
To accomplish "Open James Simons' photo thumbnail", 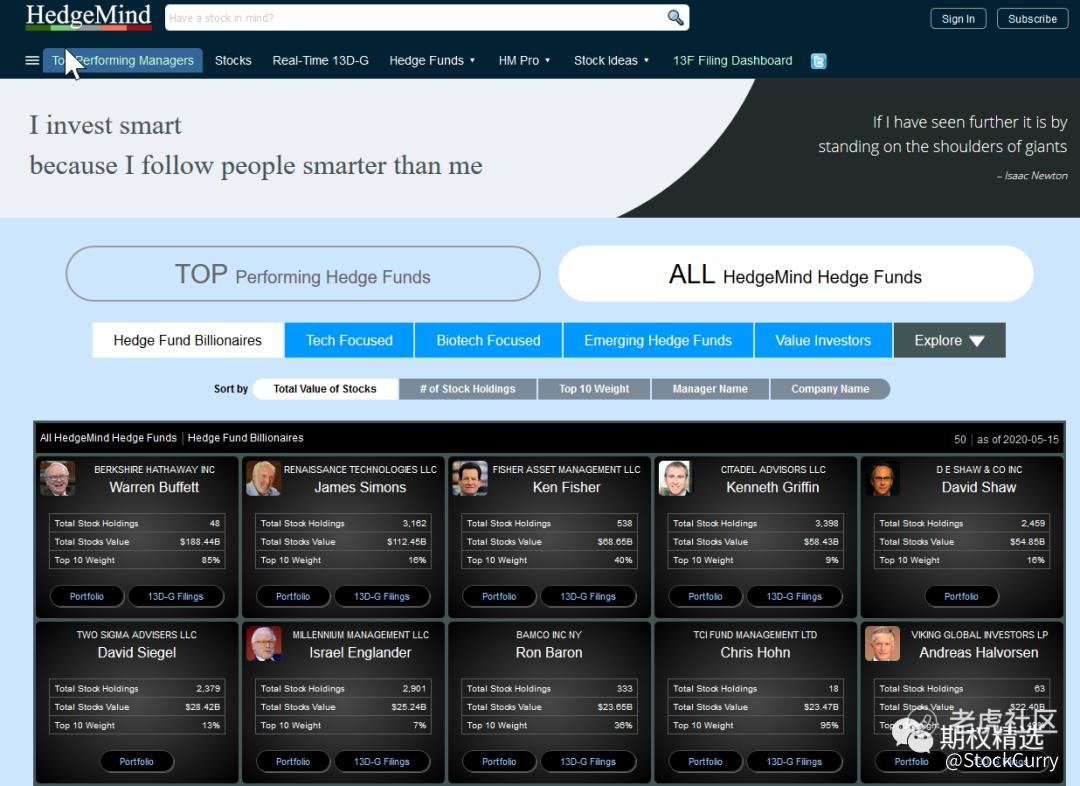I will click(x=264, y=478).
